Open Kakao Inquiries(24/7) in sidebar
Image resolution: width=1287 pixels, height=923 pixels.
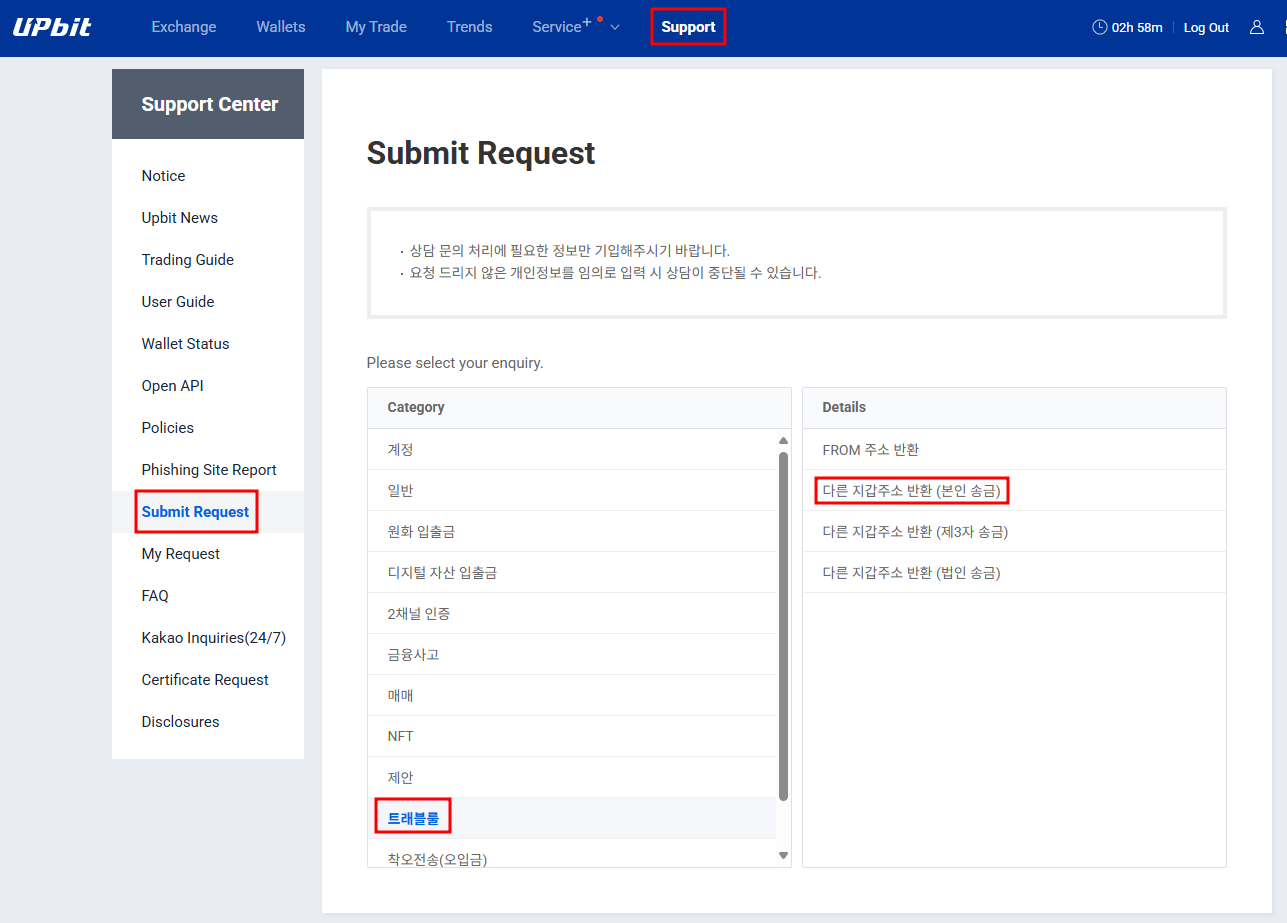(x=213, y=638)
